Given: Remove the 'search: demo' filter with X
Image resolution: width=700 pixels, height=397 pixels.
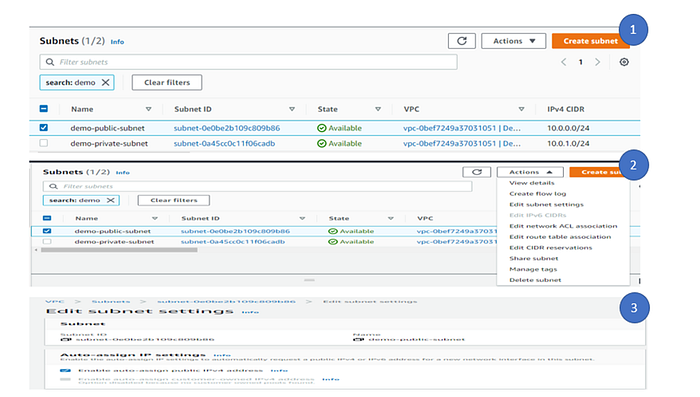Looking at the screenshot, I should pyautogui.click(x=105, y=83).
